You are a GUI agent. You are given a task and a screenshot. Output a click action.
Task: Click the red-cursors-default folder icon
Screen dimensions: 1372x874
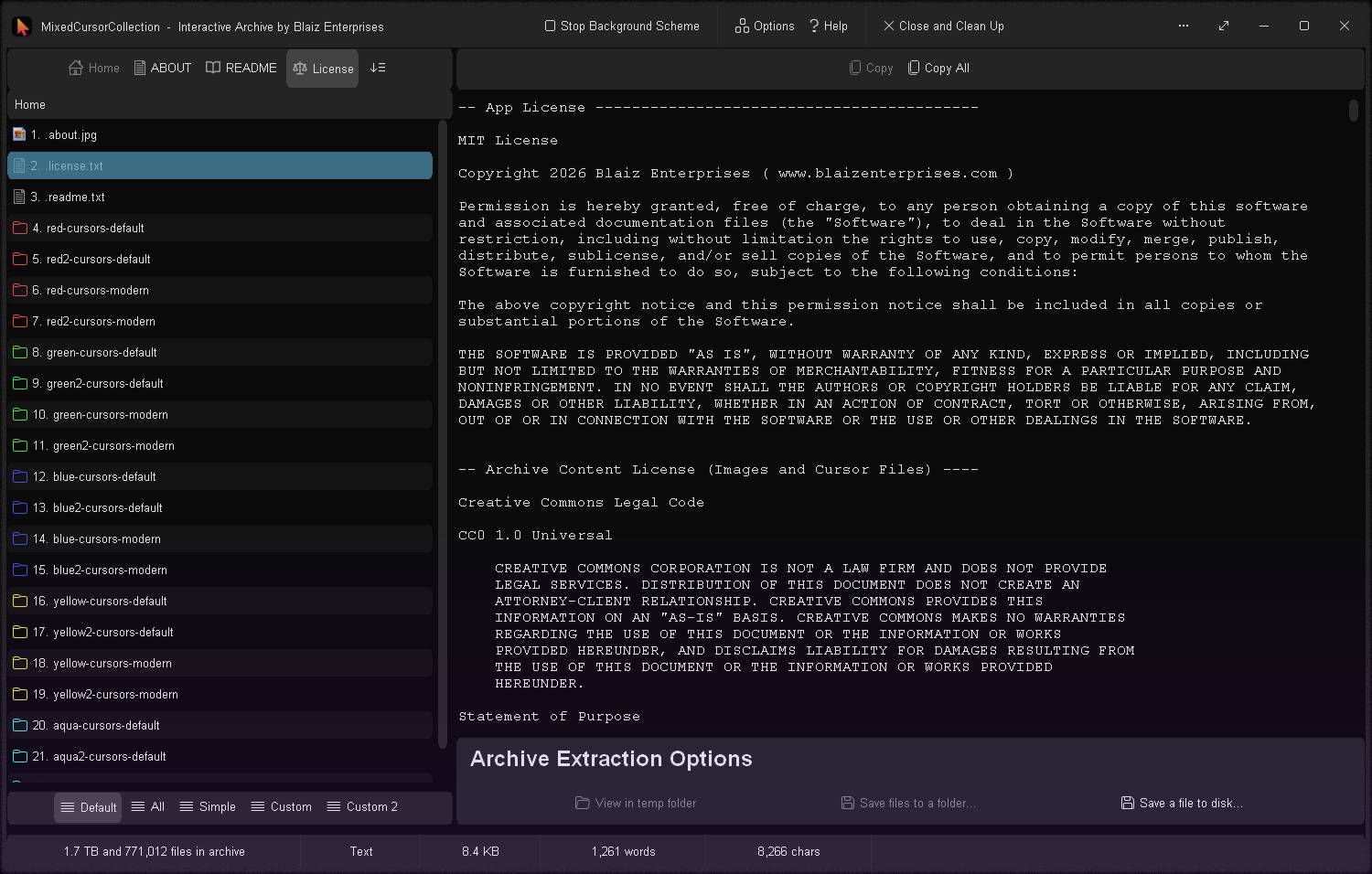point(20,228)
